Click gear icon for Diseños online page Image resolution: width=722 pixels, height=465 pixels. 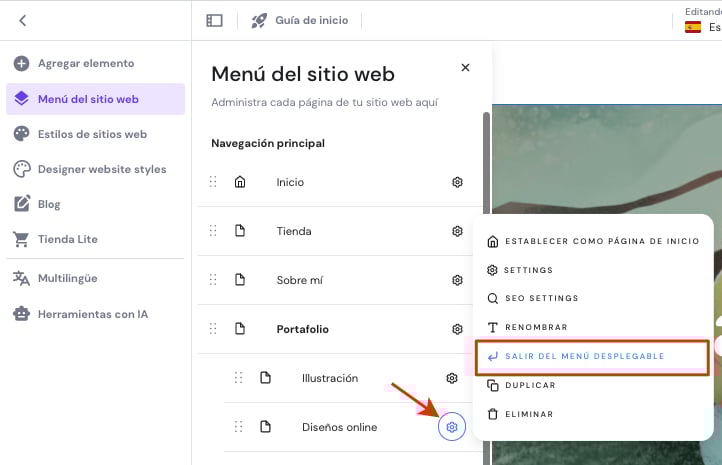tap(452, 427)
